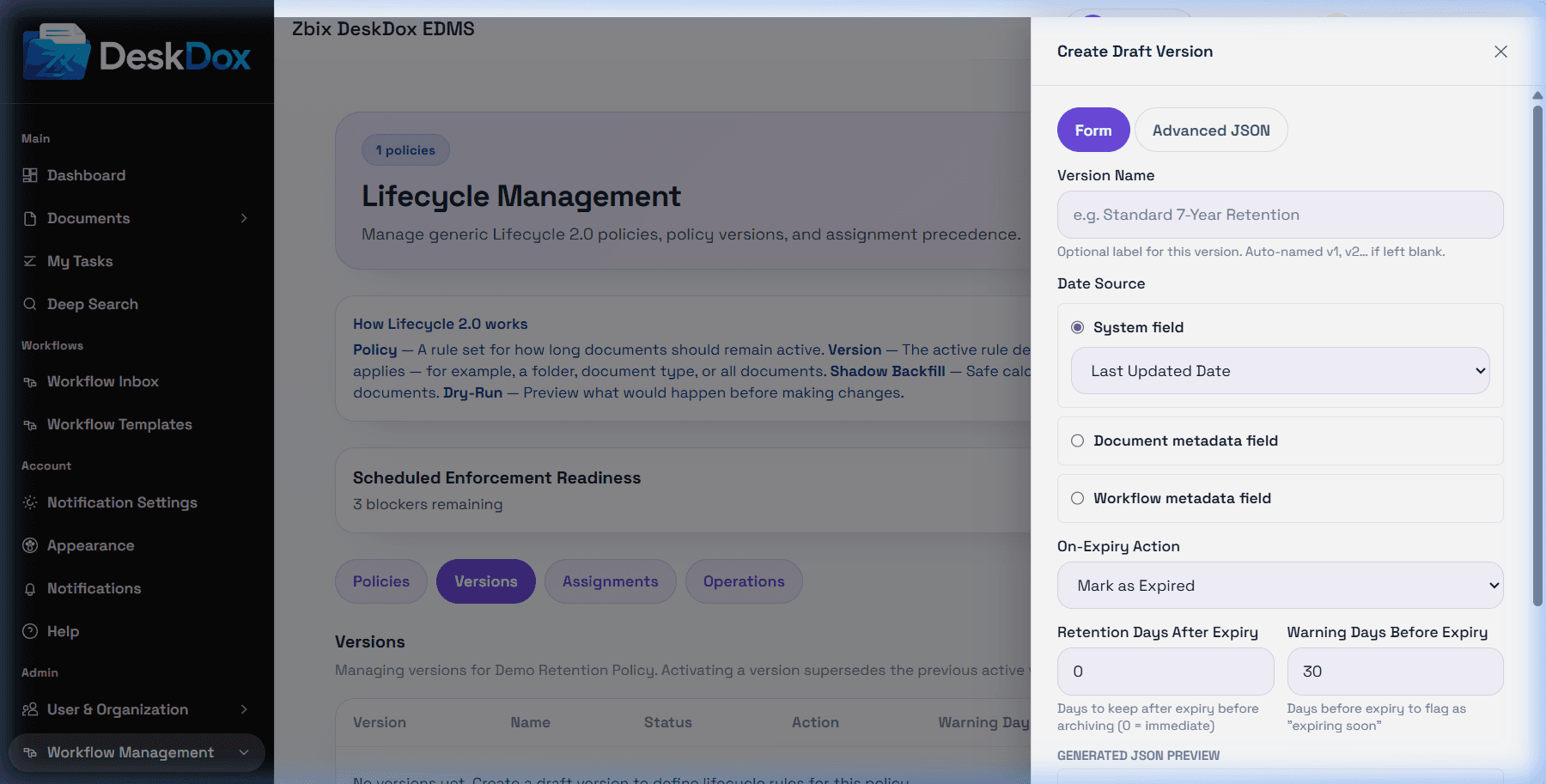
Task: Click the 'Name' column header
Action: (x=530, y=722)
